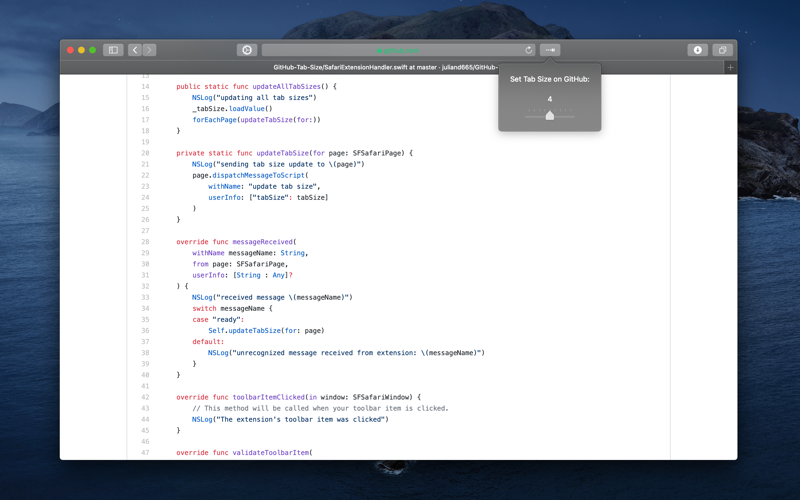The height and width of the screenshot is (500, 800).
Task: Click the github.com address bar
Action: [x=398, y=50]
